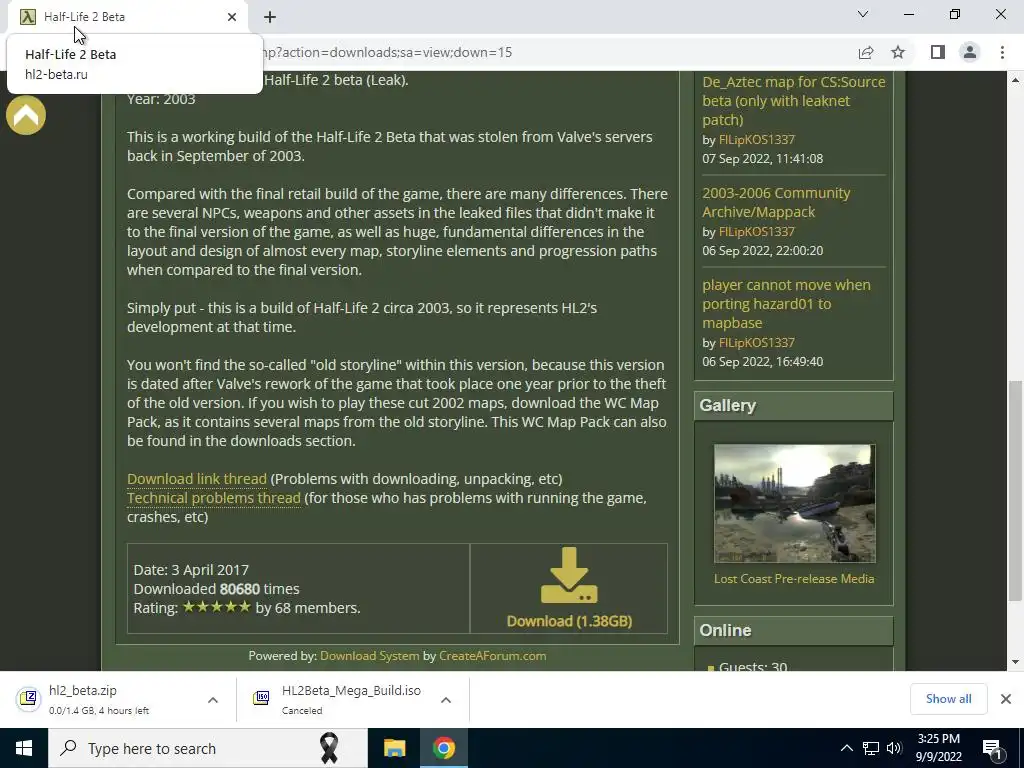Toggle the browser side panel
The height and width of the screenshot is (768, 1024).
(x=938, y=52)
